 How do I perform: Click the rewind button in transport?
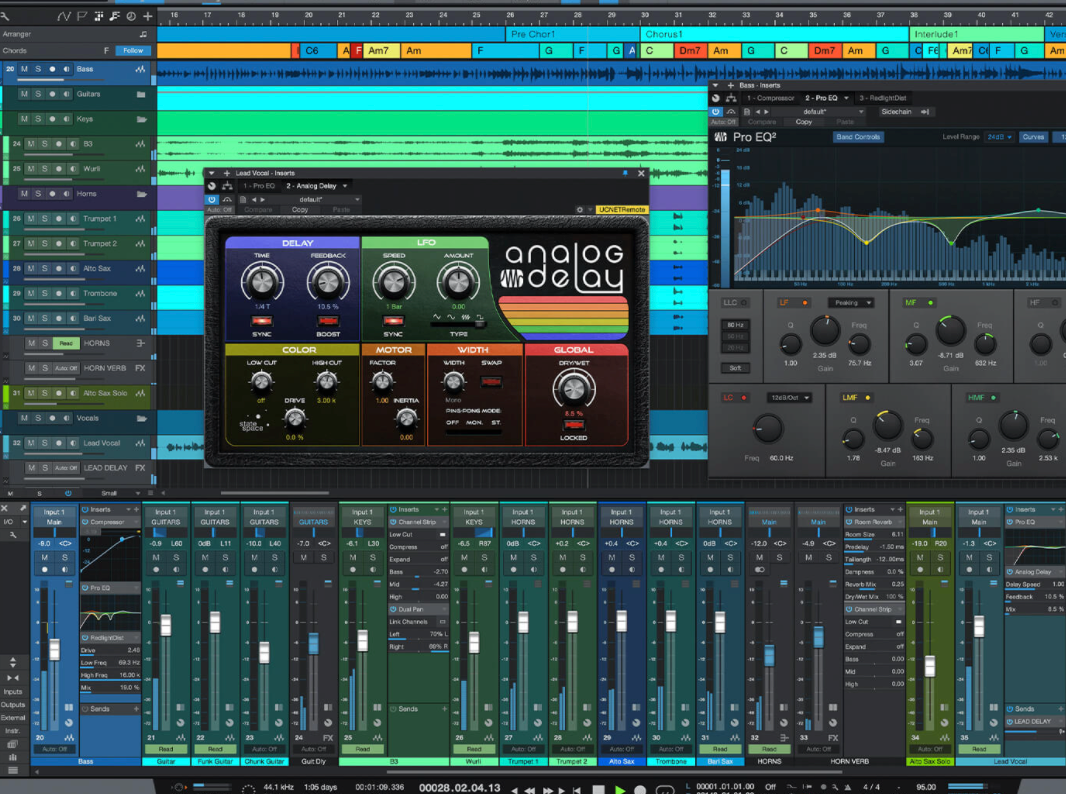click(530, 790)
